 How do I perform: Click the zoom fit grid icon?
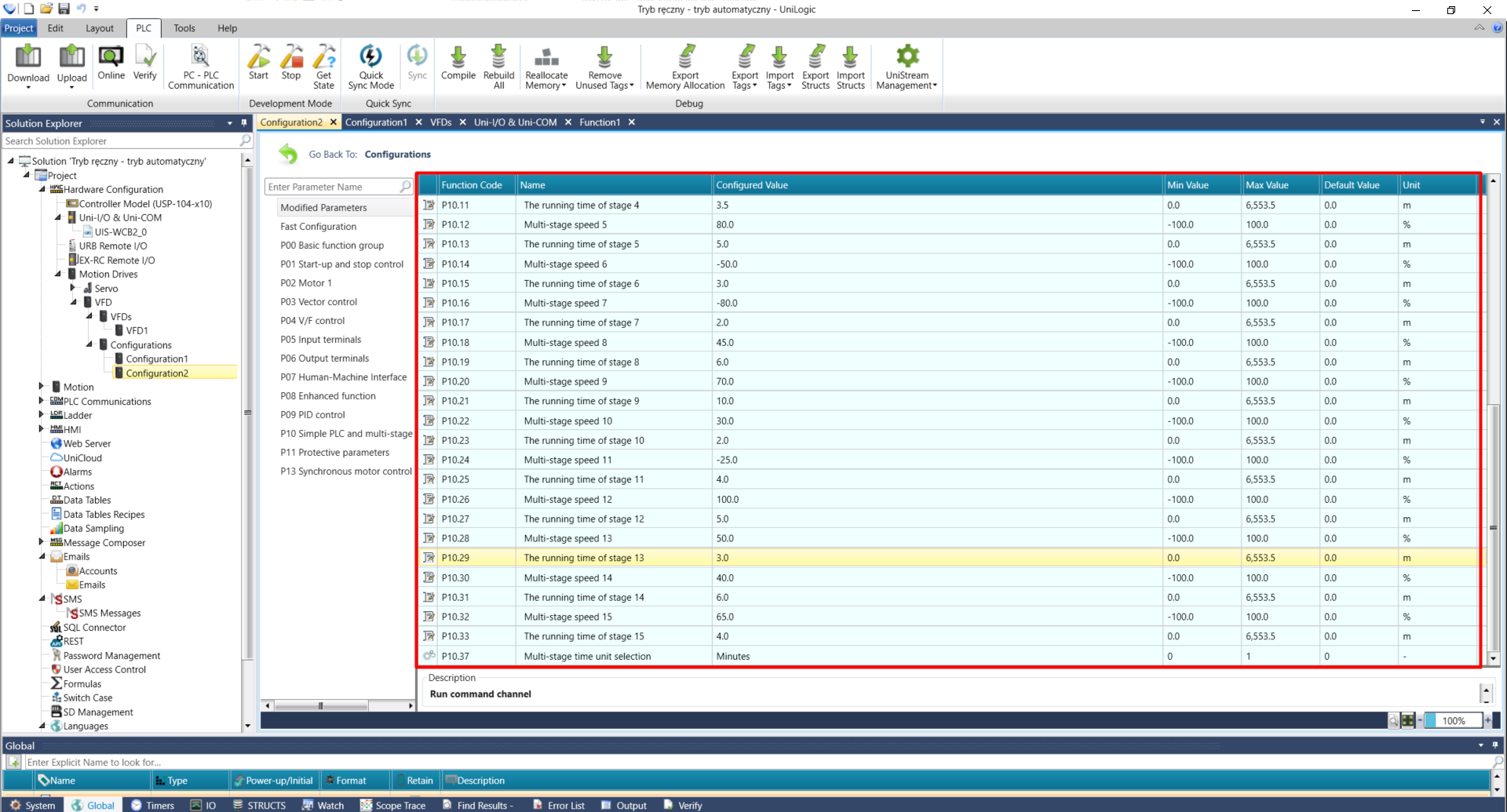click(x=1408, y=720)
